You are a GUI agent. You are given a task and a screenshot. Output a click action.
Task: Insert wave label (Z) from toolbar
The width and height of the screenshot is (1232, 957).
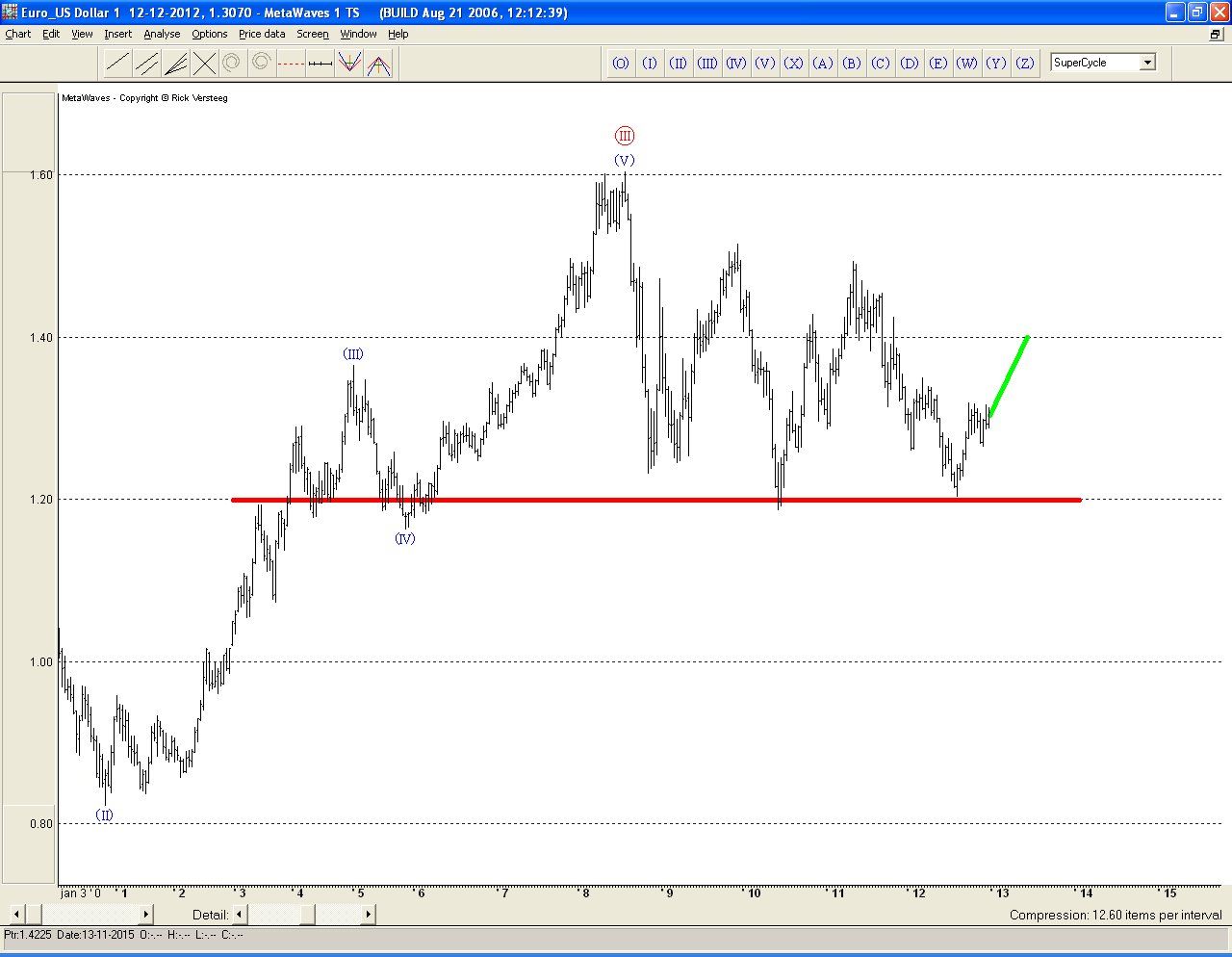point(1025,64)
